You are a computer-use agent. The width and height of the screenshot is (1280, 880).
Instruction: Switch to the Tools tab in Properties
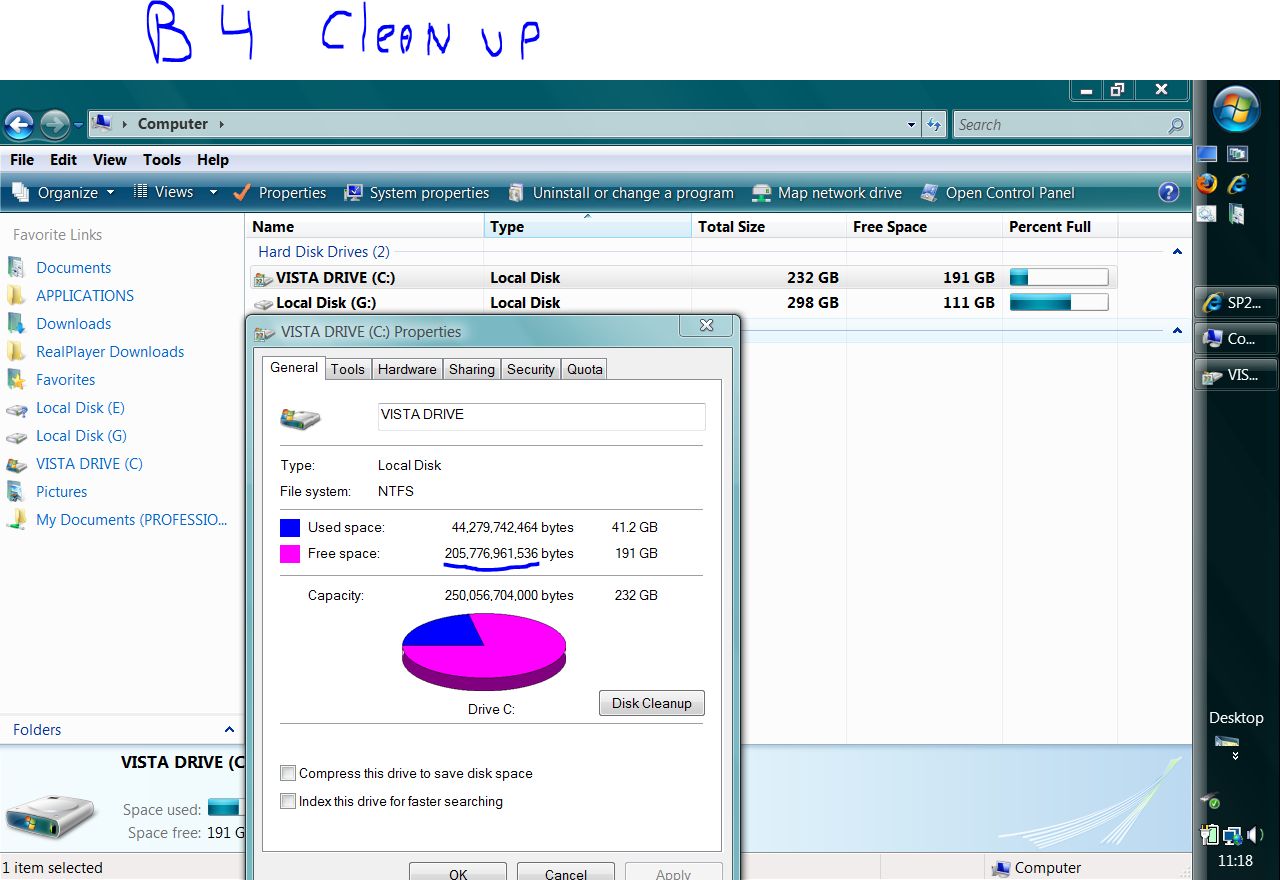(348, 369)
